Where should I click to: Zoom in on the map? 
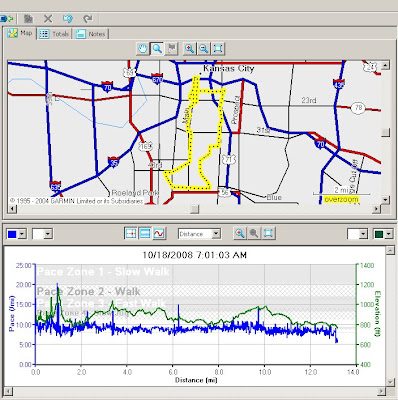point(190,49)
